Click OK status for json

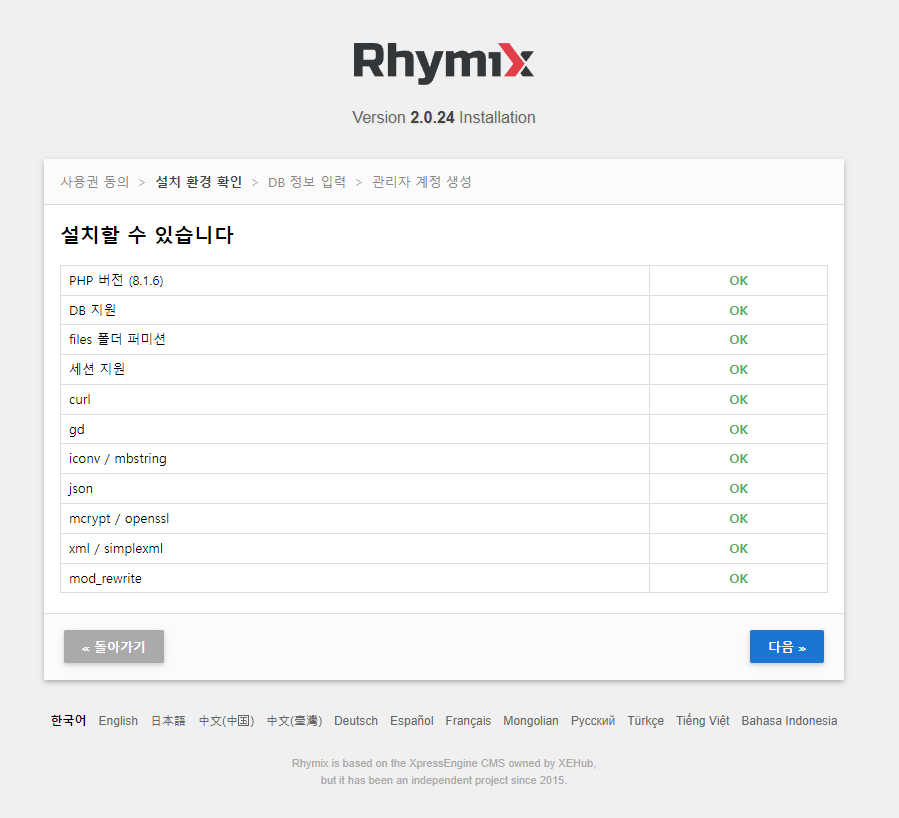(738, 488)
